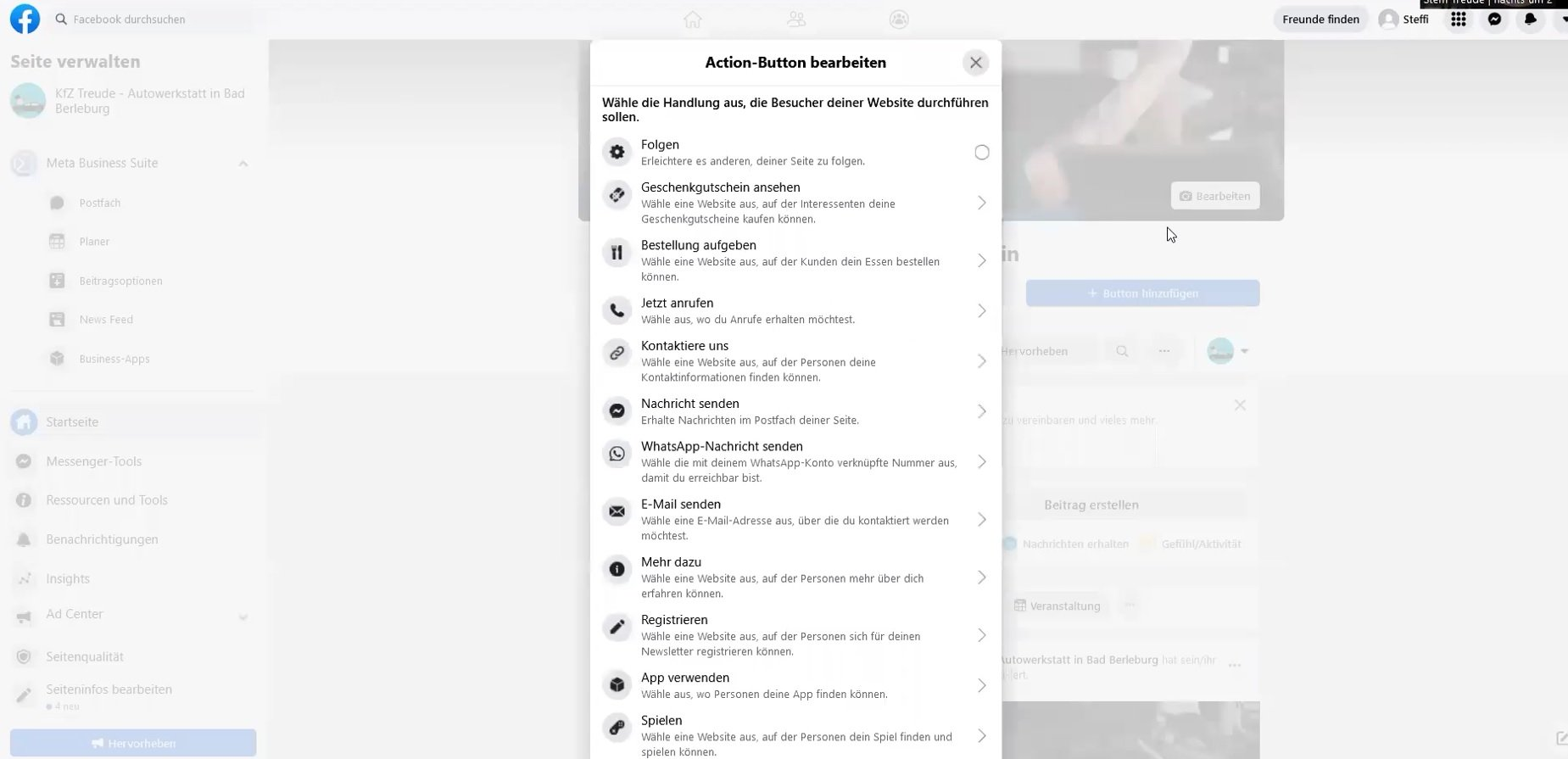This screenshot has width=1568, height=759.
Task: Click the Messenger icon for Nachricht senden
Action: (x=617, y=410)
